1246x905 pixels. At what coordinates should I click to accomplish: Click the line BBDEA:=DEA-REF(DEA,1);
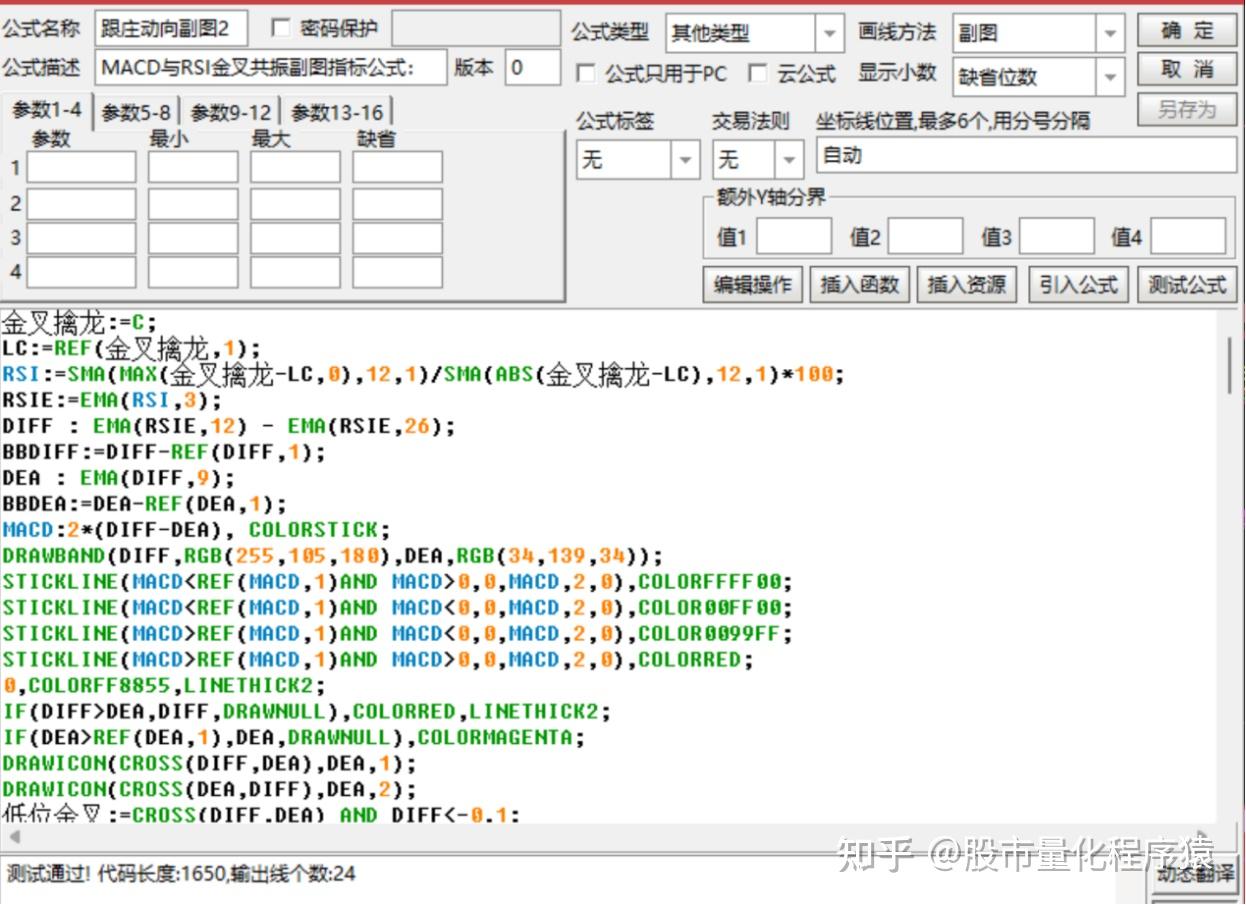tap(144, 504)
